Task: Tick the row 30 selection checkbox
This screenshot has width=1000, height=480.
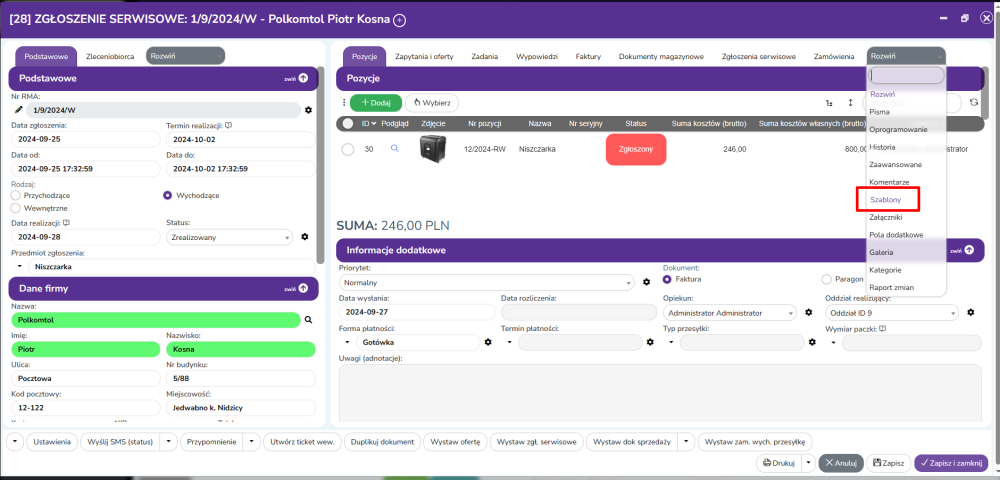Action: [x=348, y=149]
